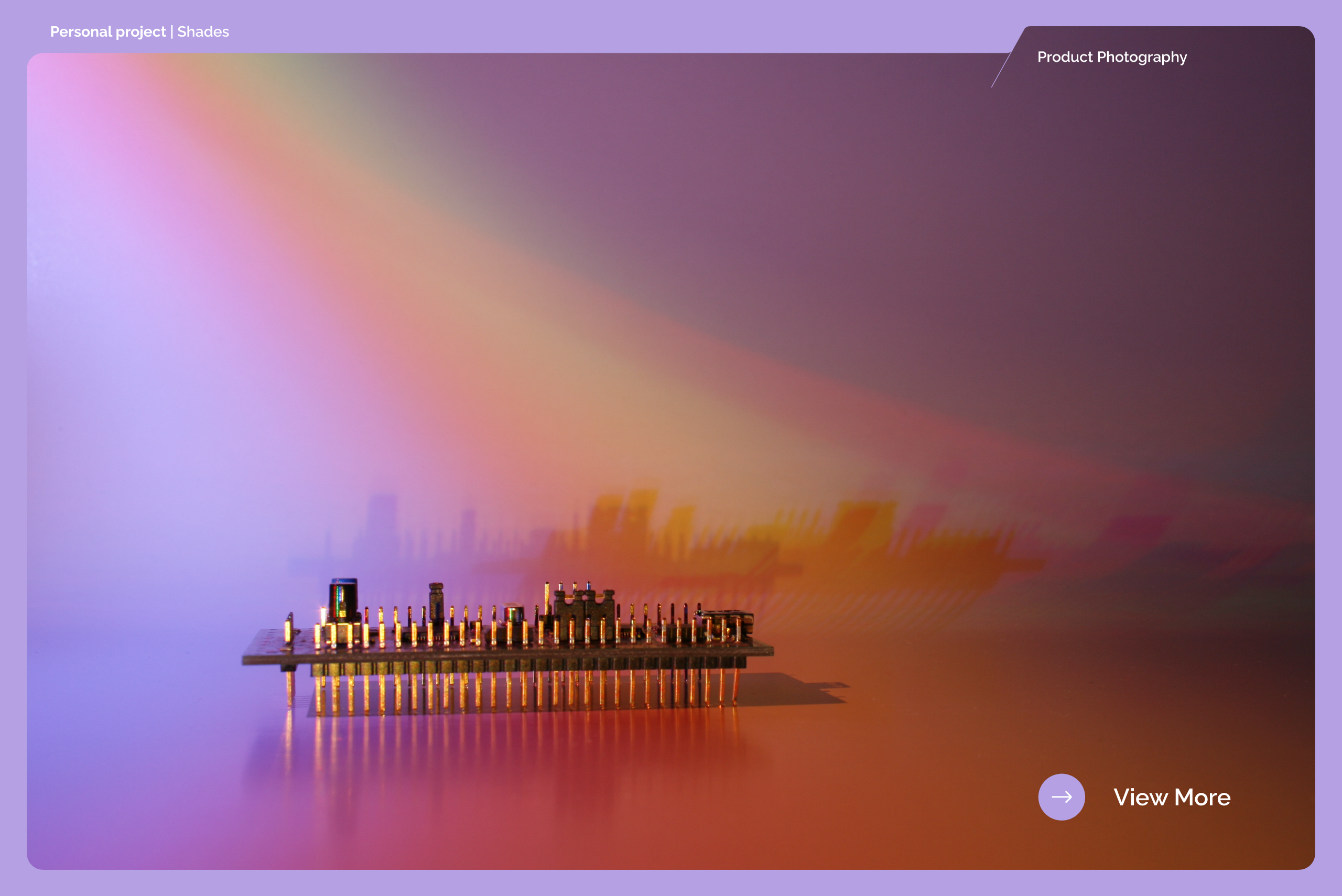Open the View More link
Screen dimensions: 1342x896
pos(1172,797)
